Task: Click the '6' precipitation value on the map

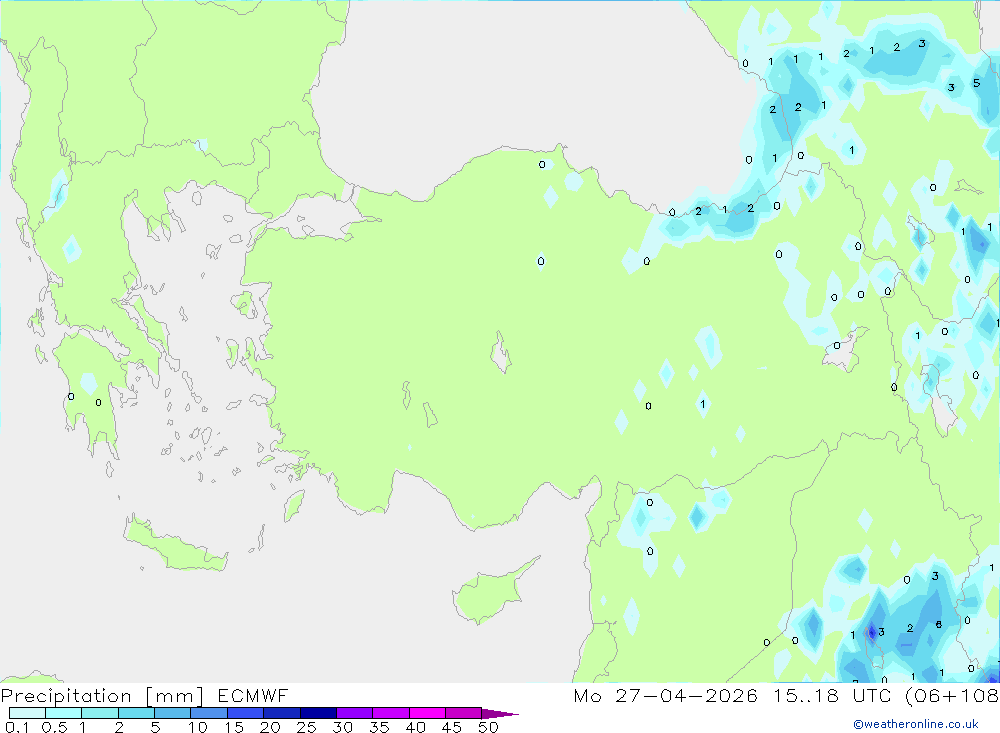Action: [939, 625]
